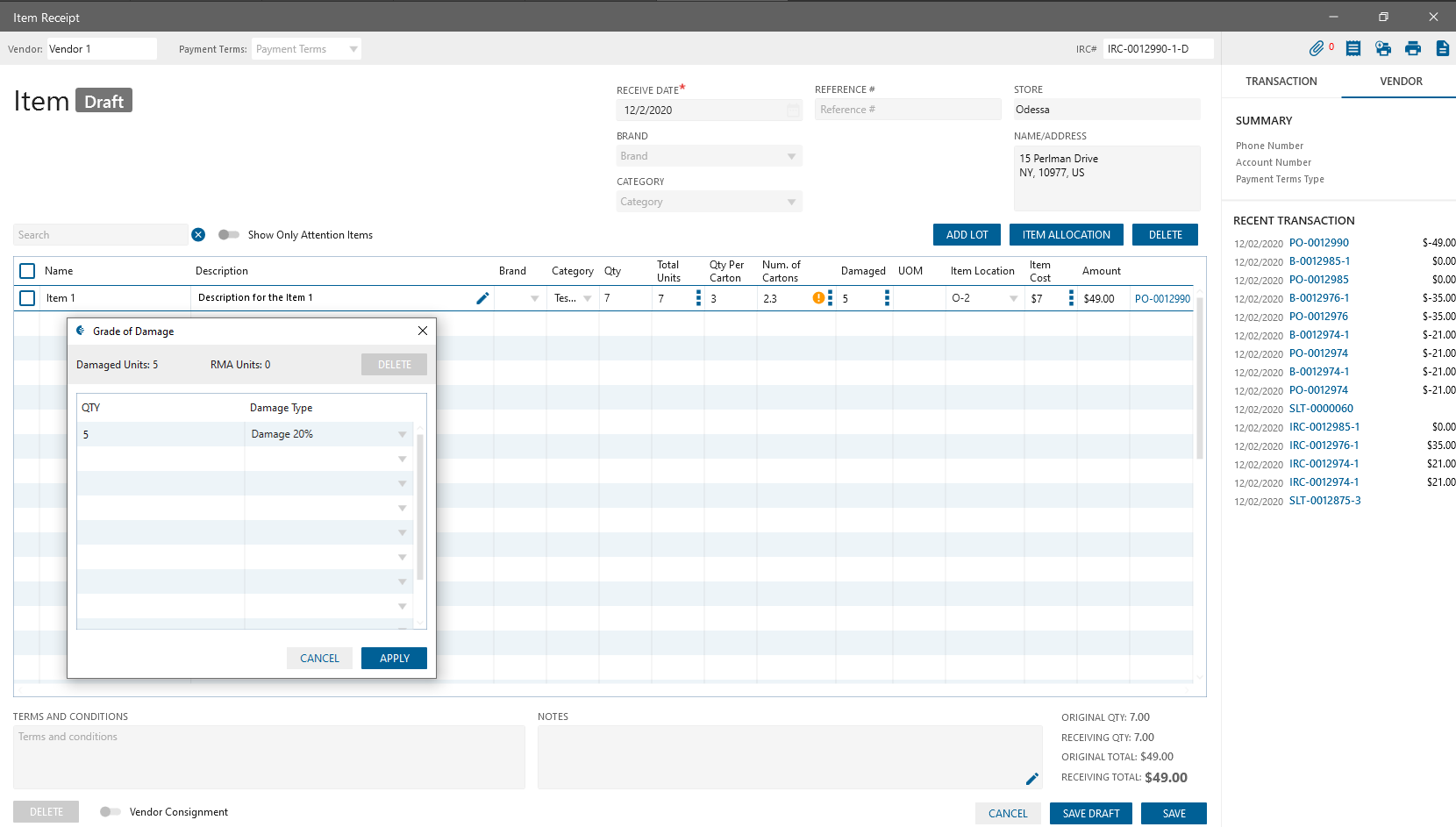Click the document page icon in top toolbar
The image size is (1456, 827).
1443,49
